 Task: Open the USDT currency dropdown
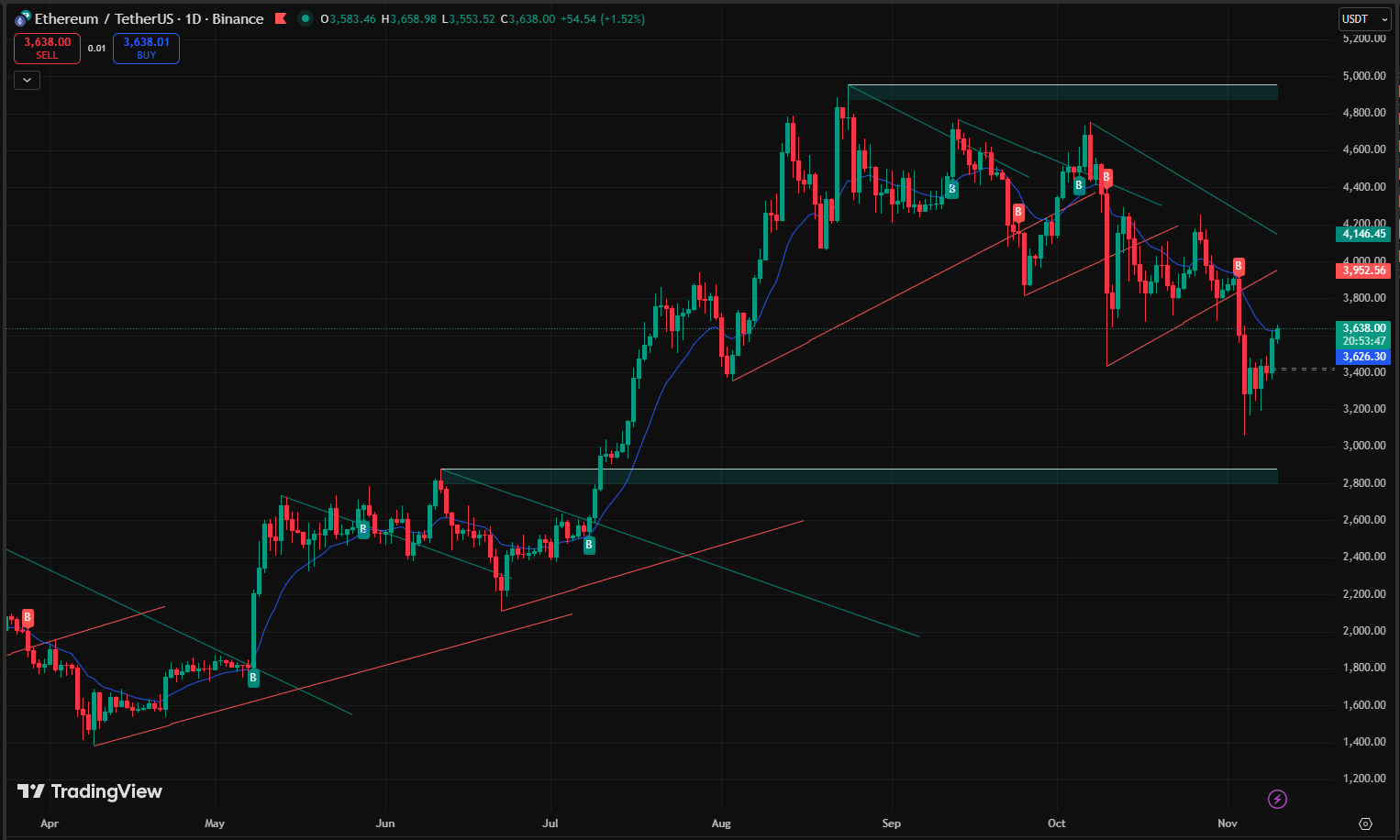pyautogui.click(x=1364, y=19)
